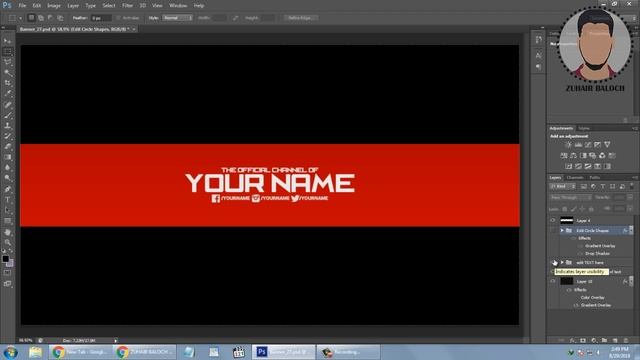640x360 pixels.
Task: Collapse effects on Edit Circle Shapes layer
Action: coord(631,231)
